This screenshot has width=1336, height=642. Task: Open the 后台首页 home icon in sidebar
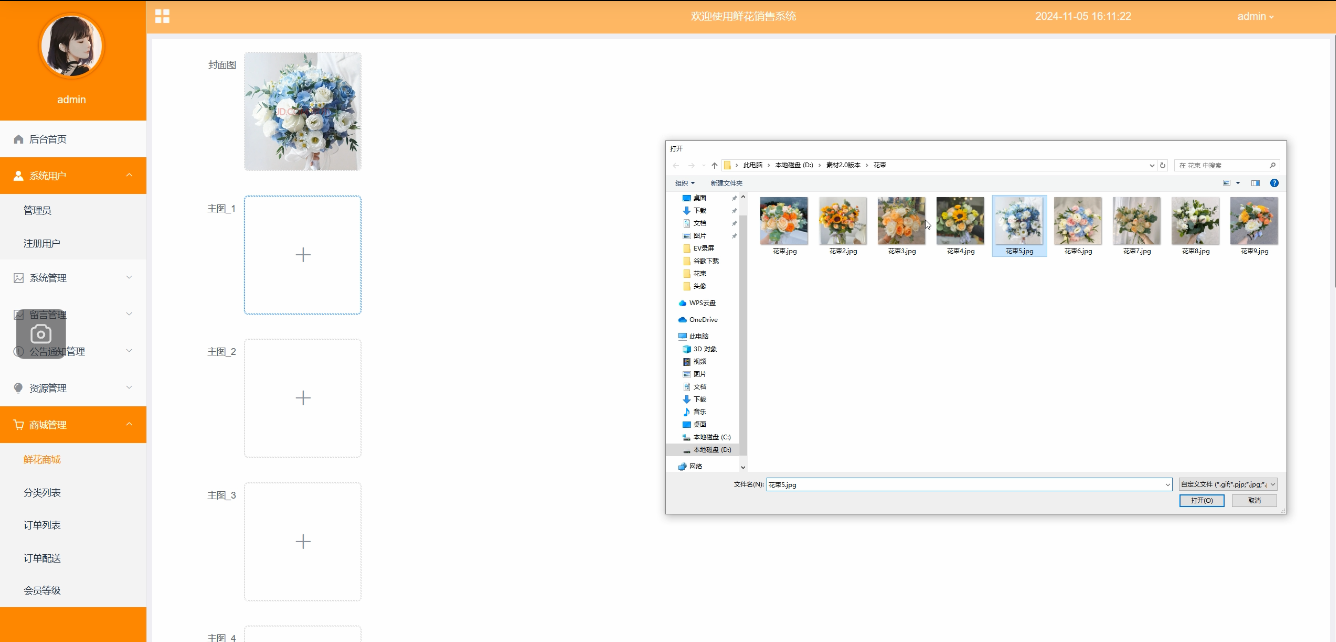pos(18,140)
